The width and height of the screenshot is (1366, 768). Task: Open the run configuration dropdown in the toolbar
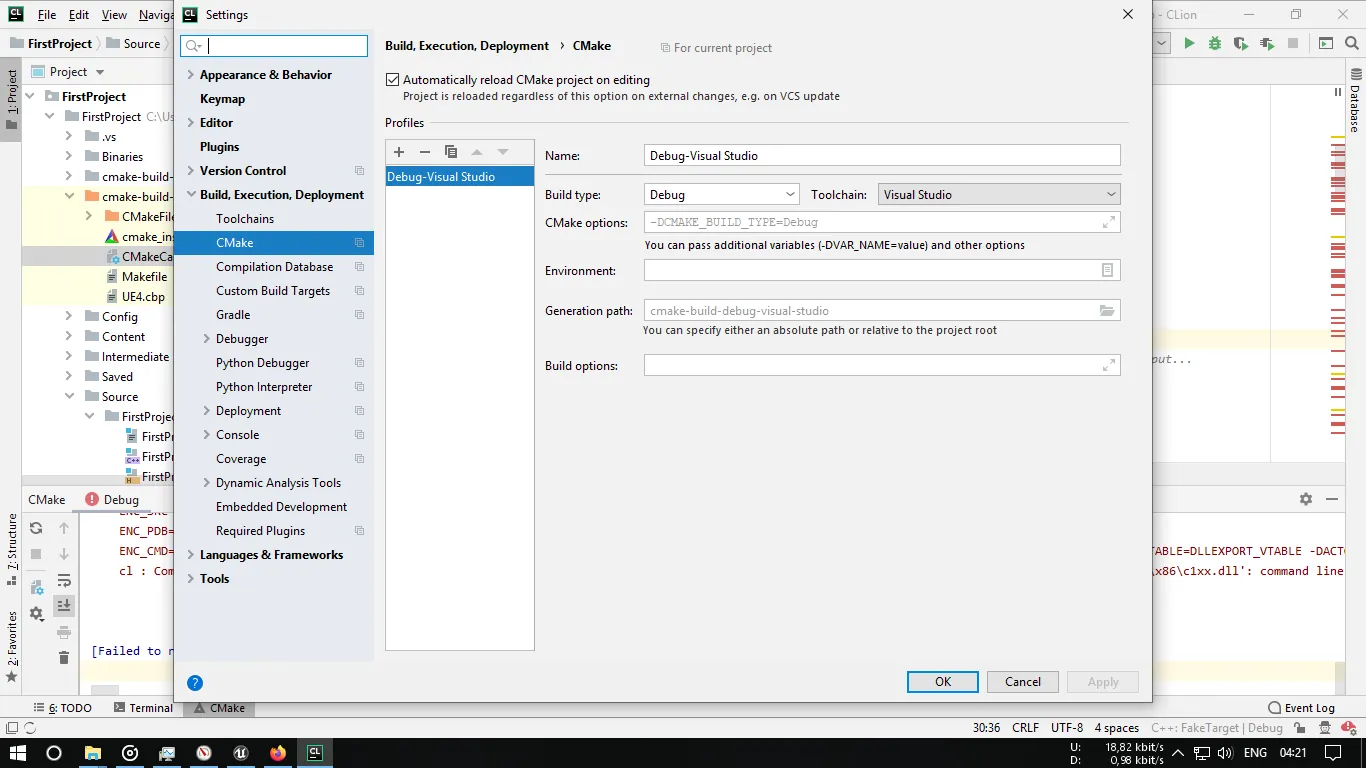coord(1162,43)
